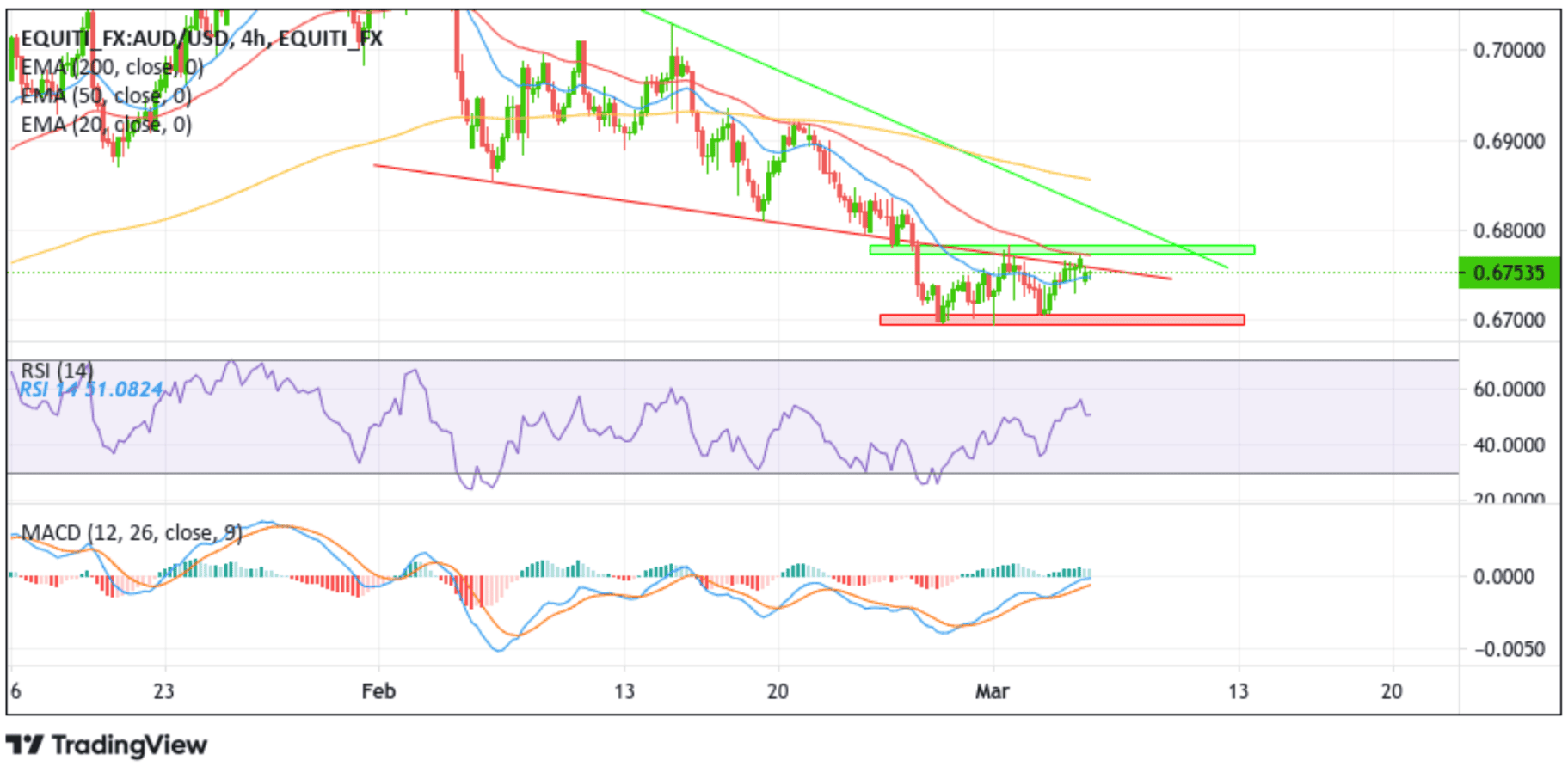Viewport: 1568px width, 779px height.
Task: Click the current price tag 0.67535
Action: point(1510,273)
